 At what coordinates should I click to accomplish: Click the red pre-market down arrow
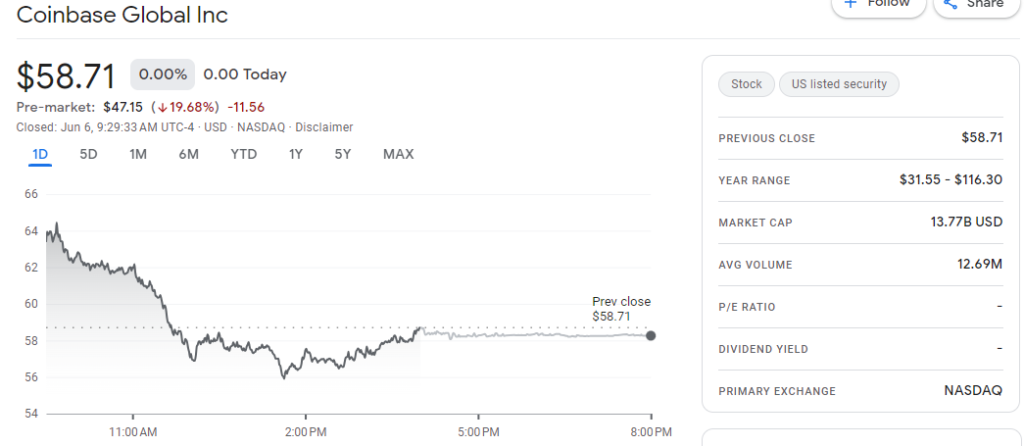click(161, 107)
